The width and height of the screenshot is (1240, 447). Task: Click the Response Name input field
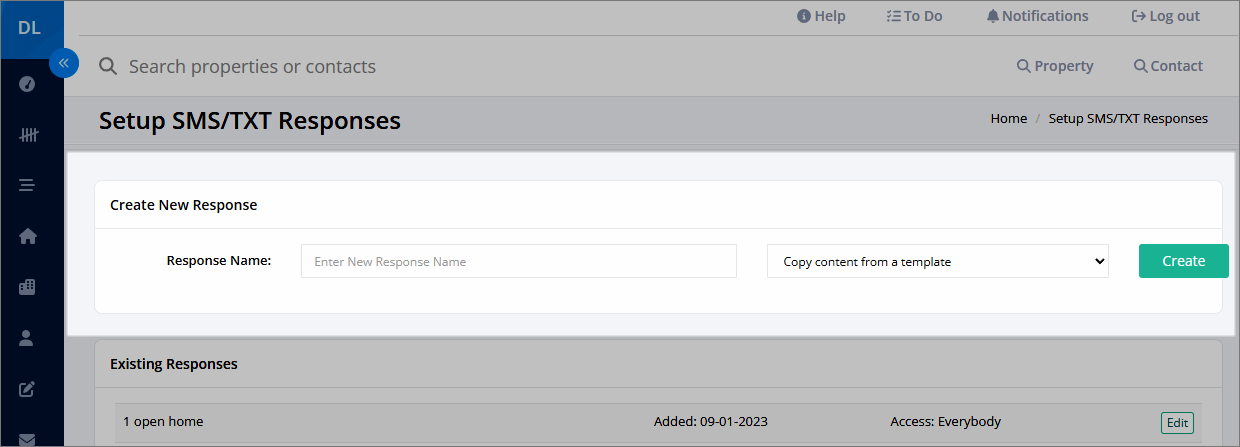click(x=519, y=261)
